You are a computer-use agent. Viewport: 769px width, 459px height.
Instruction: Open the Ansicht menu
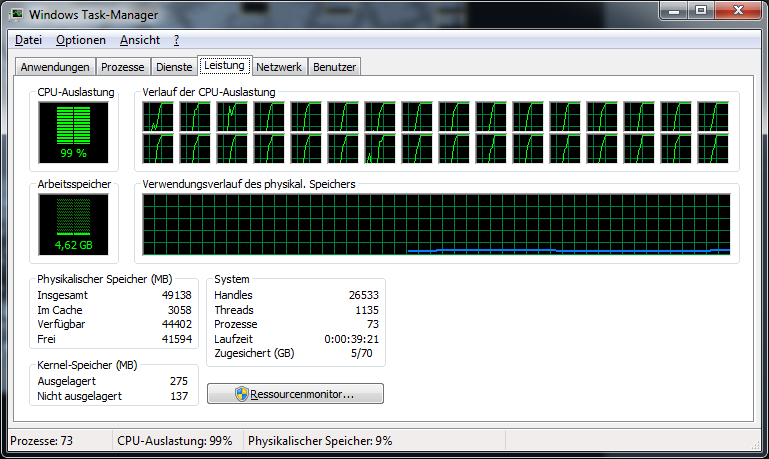tap(140, 40)
